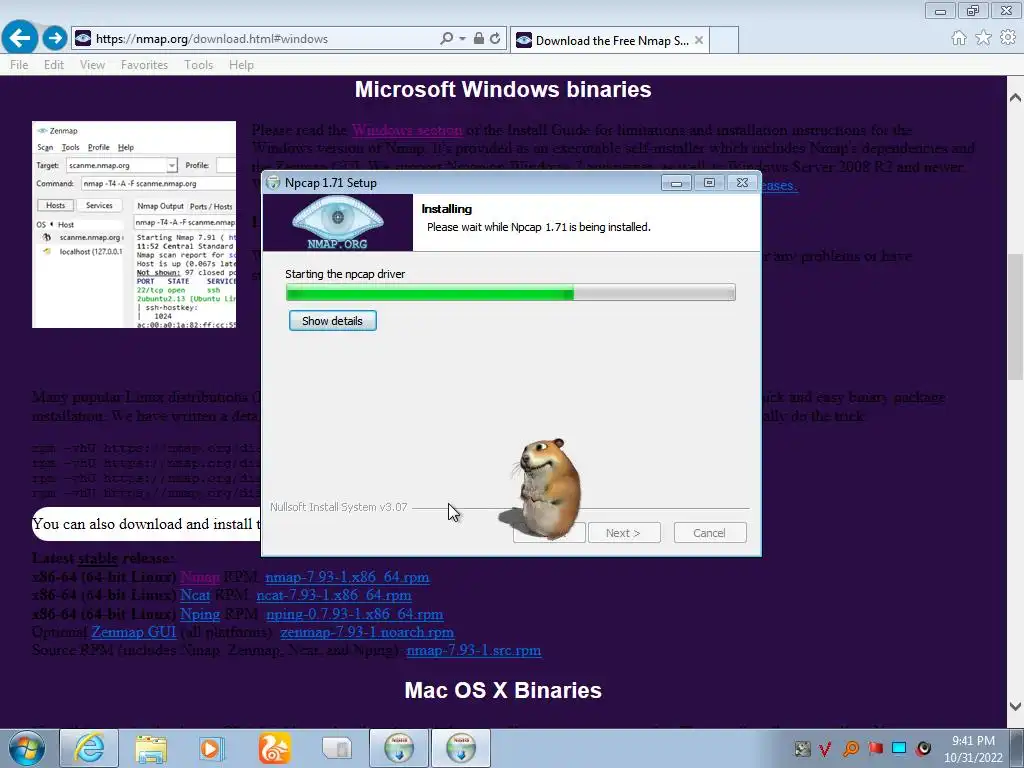Image resolution: width=1024 pixels, height=768 pixels.
Task: Refresh the nmap.org page
Action: (495, 39)
